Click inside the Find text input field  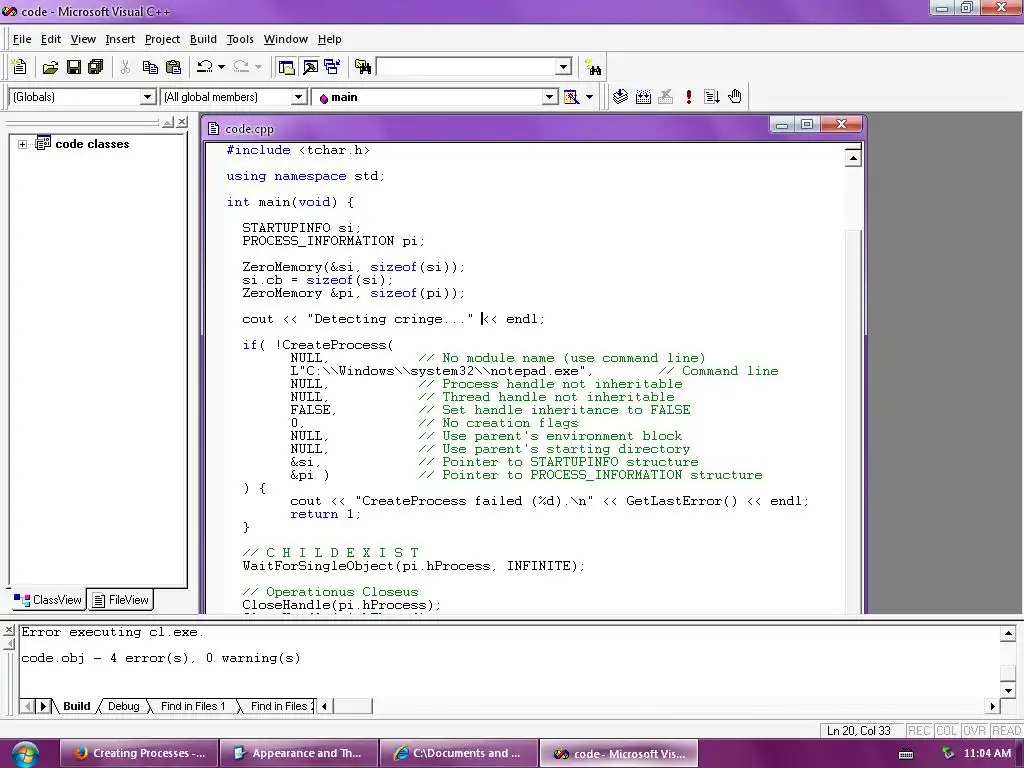[x=466, y=67]
